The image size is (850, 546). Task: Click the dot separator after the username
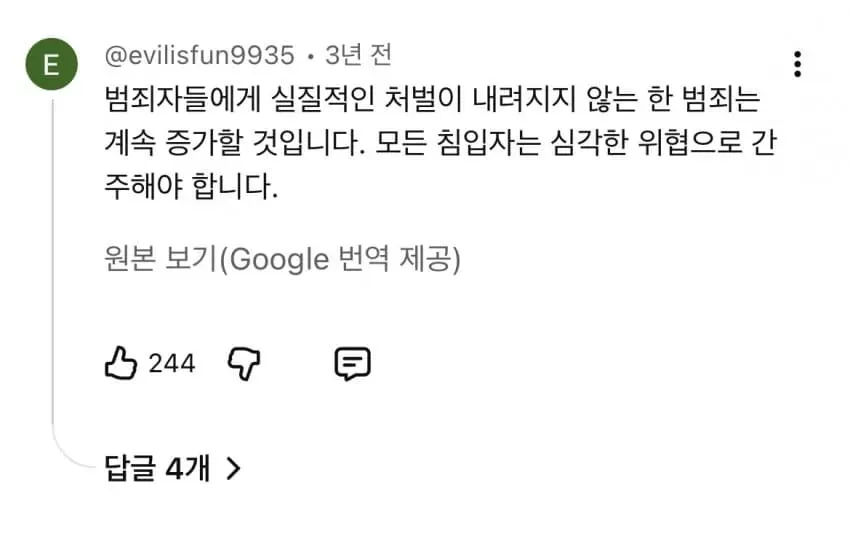tap(311, 56)
